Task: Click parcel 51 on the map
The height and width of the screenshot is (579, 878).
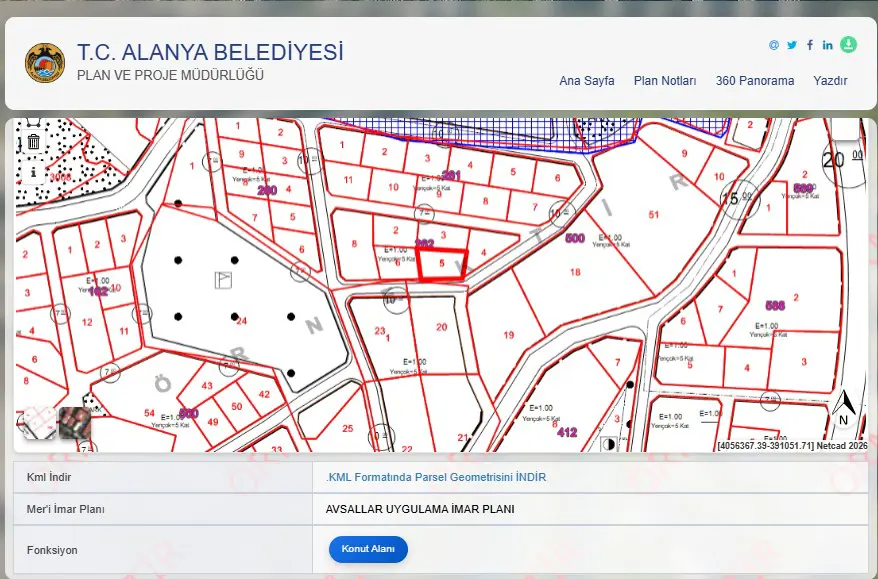Action: 653,214
